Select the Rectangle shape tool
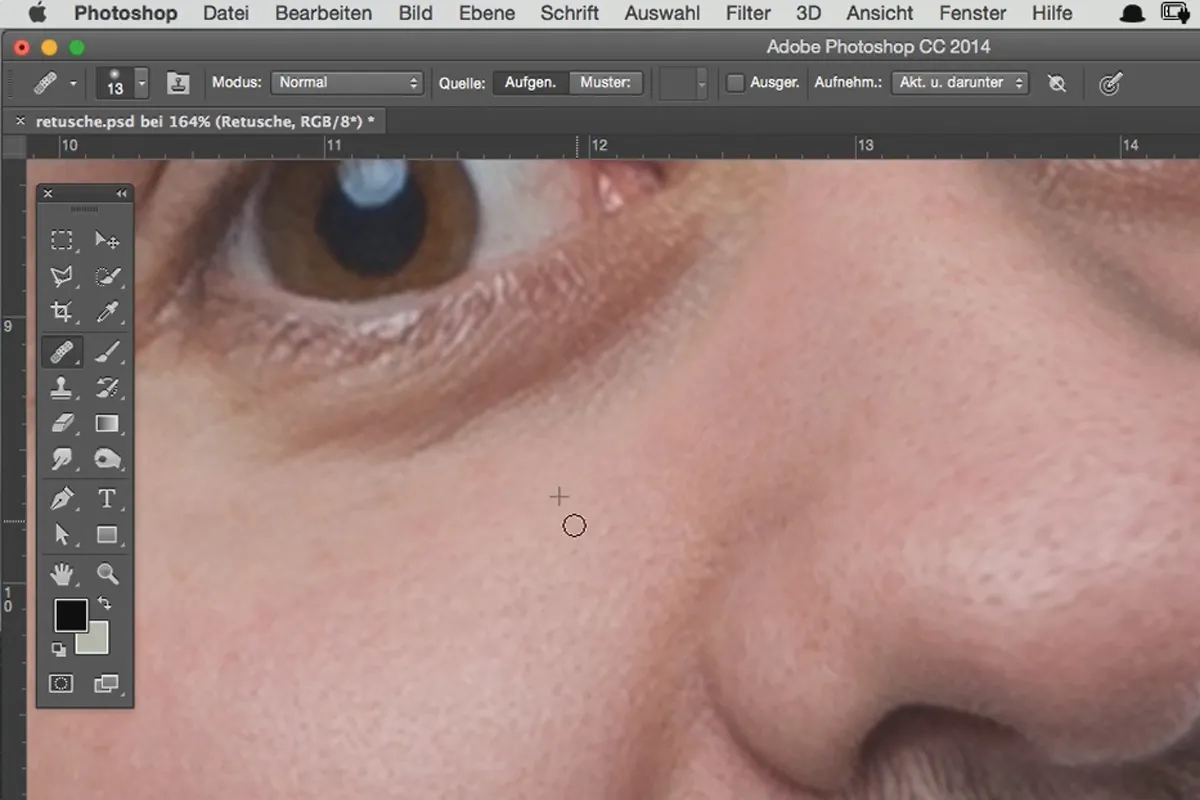 click(x=107, y=535)
